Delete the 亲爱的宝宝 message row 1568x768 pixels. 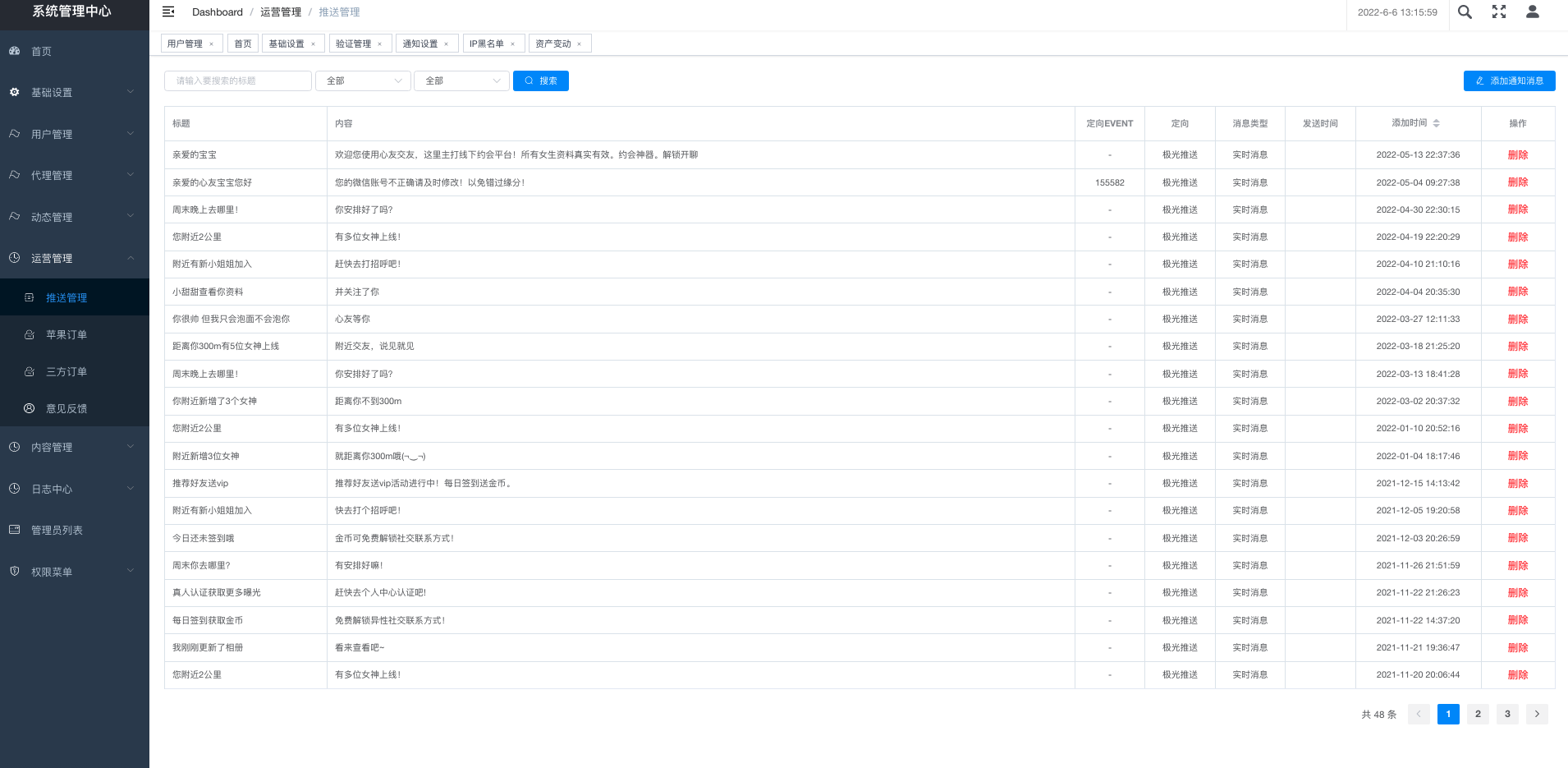(x=1518, y=154)
